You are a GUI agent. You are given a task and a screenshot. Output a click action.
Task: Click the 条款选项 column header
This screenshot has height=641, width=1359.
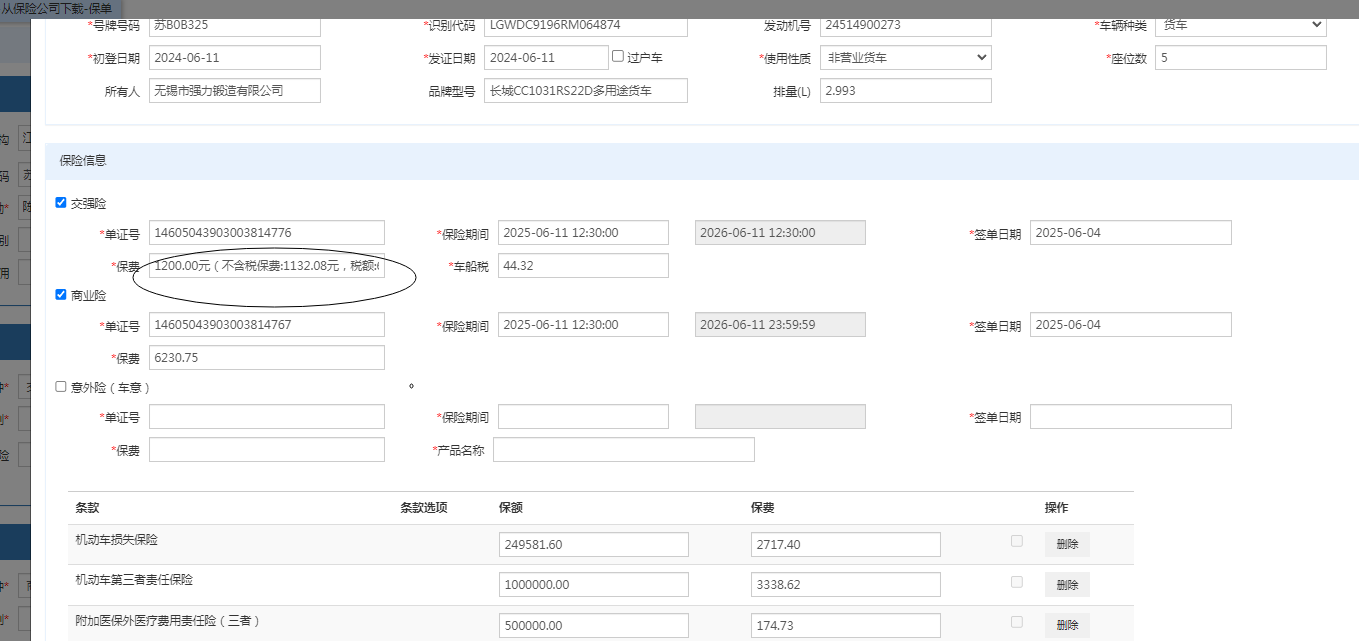point(424,508)
